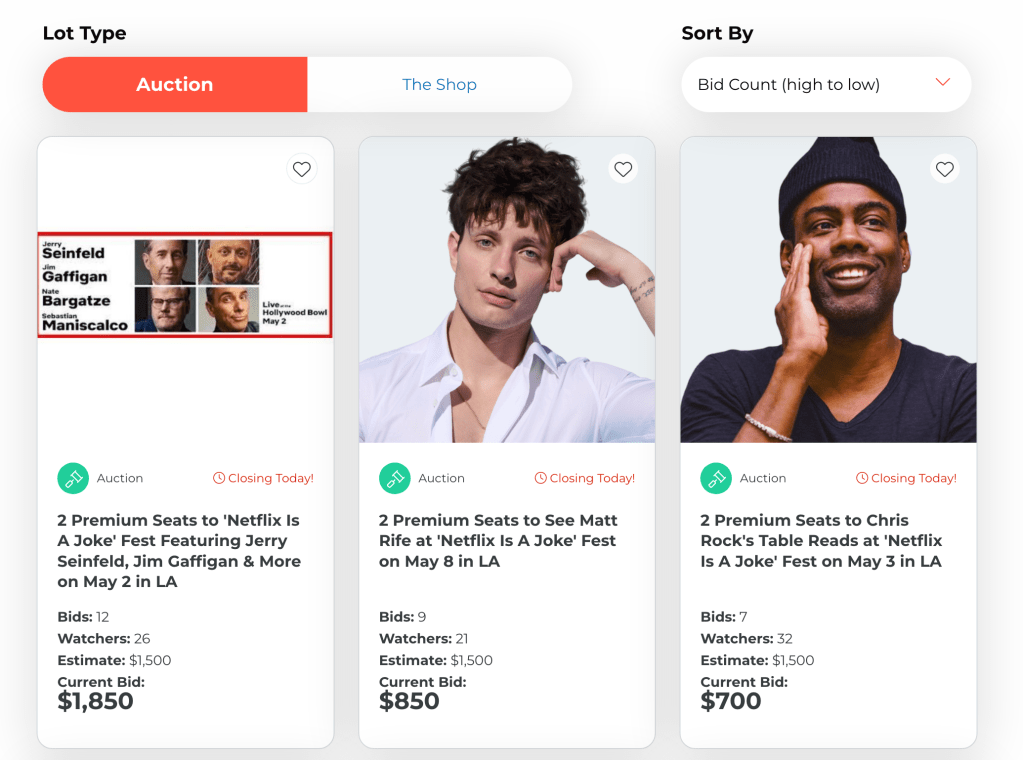The height and width of the screenshot is (760, 1023).
Task: Click the $1,850 current bid amount
Action: pyautogui.click(x=95, y=702)
